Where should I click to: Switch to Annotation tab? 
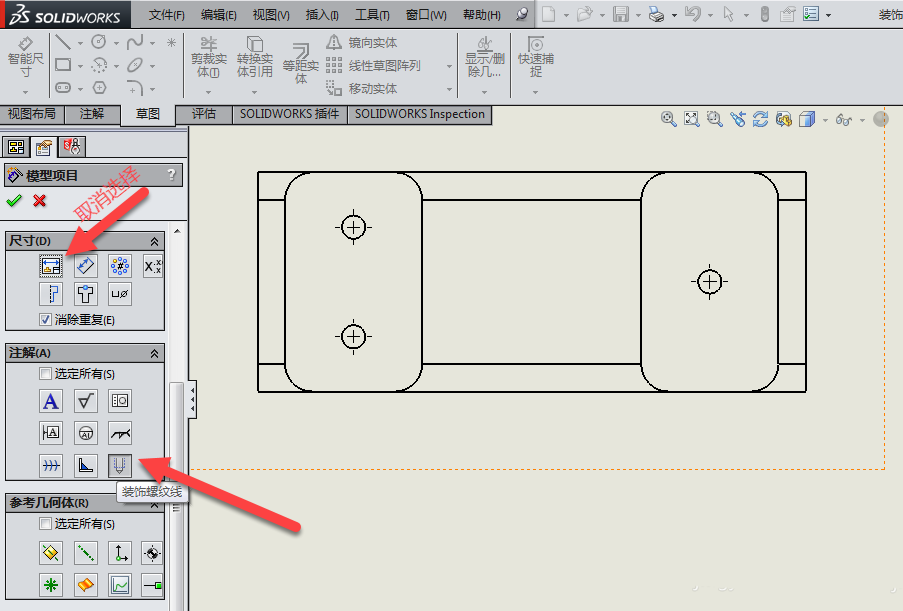[x=92, y=114]
